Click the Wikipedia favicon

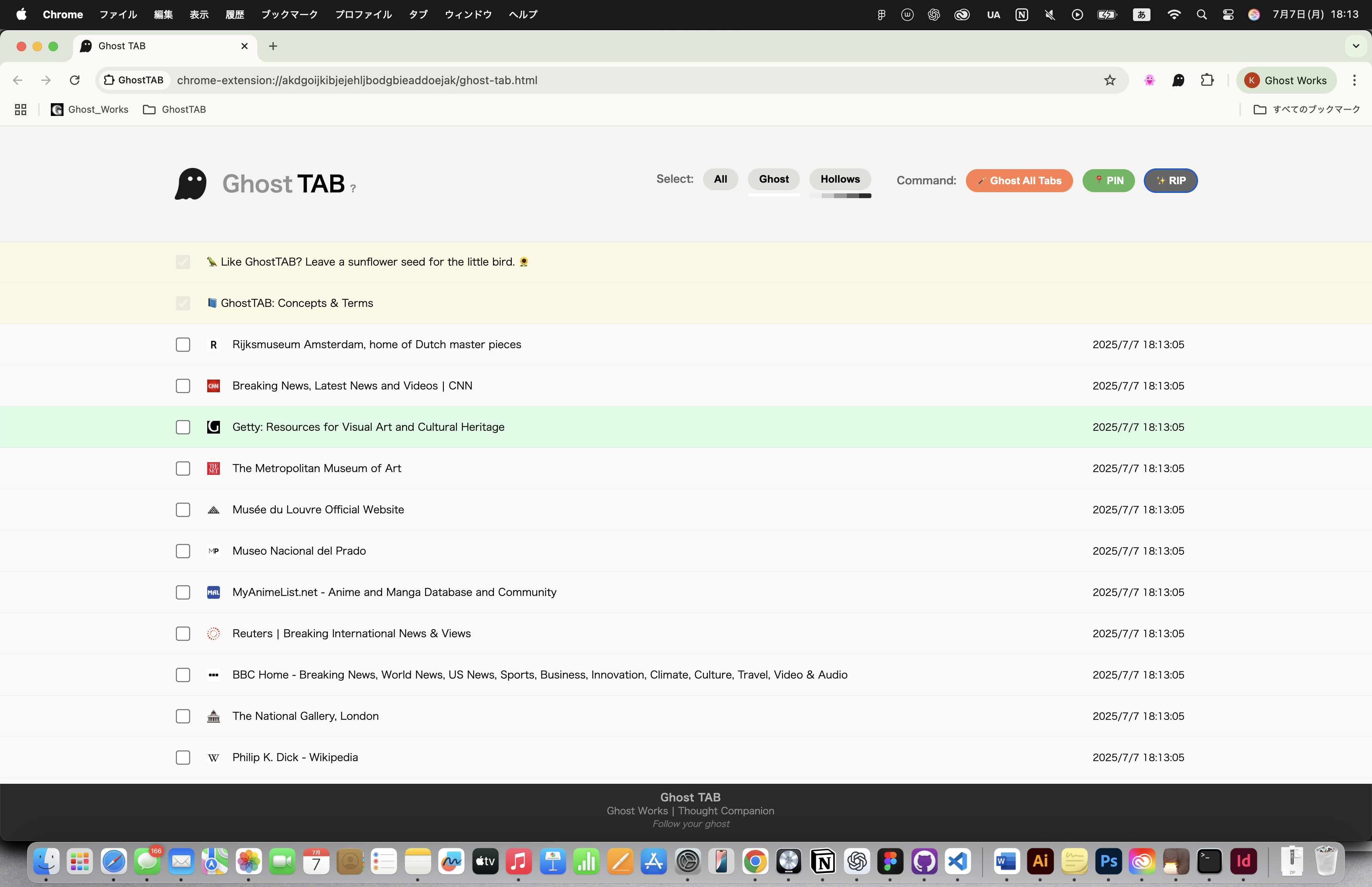click(214, 758)
